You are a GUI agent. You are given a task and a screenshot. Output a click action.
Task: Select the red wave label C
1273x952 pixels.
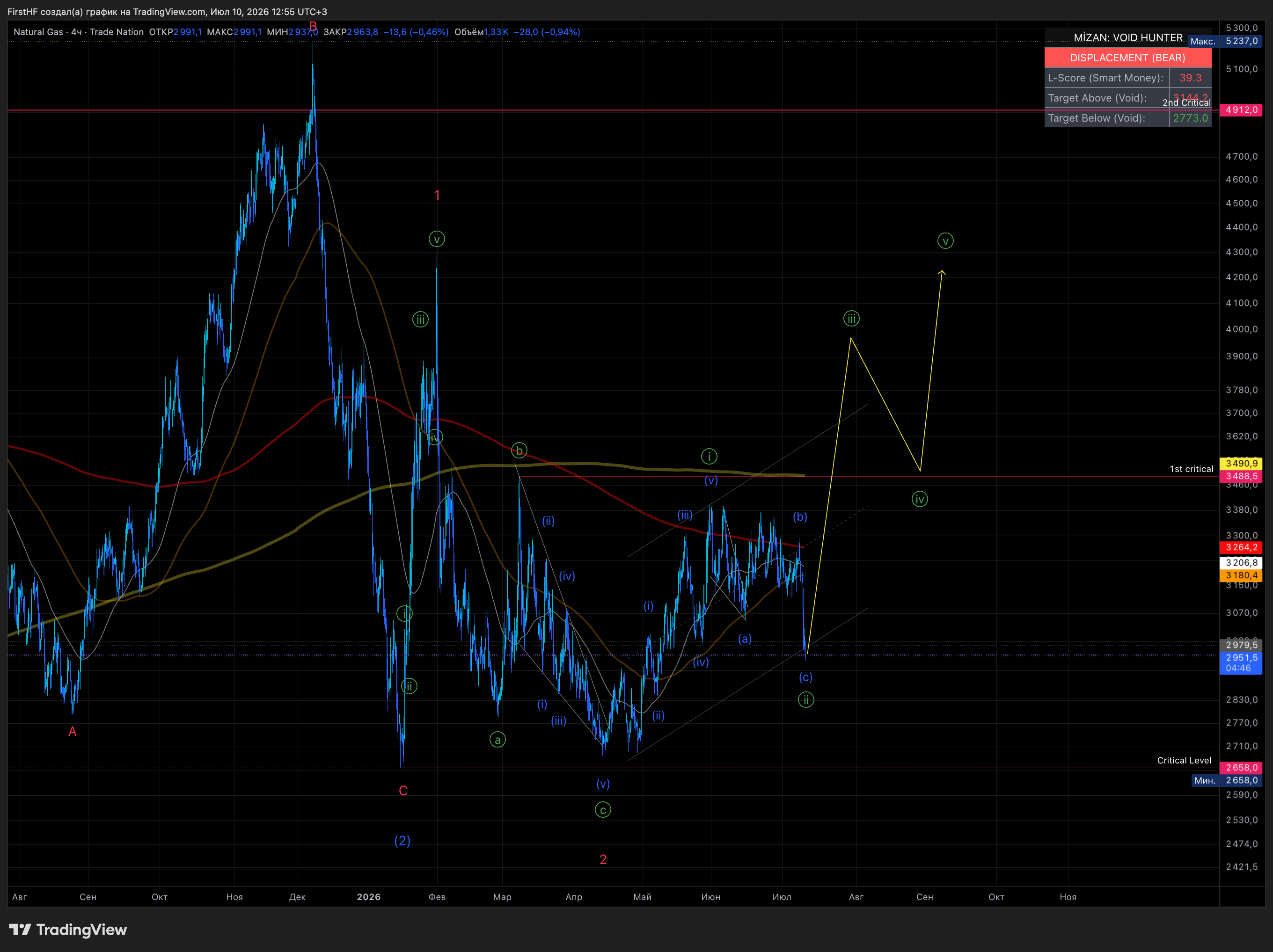point(403,791)
